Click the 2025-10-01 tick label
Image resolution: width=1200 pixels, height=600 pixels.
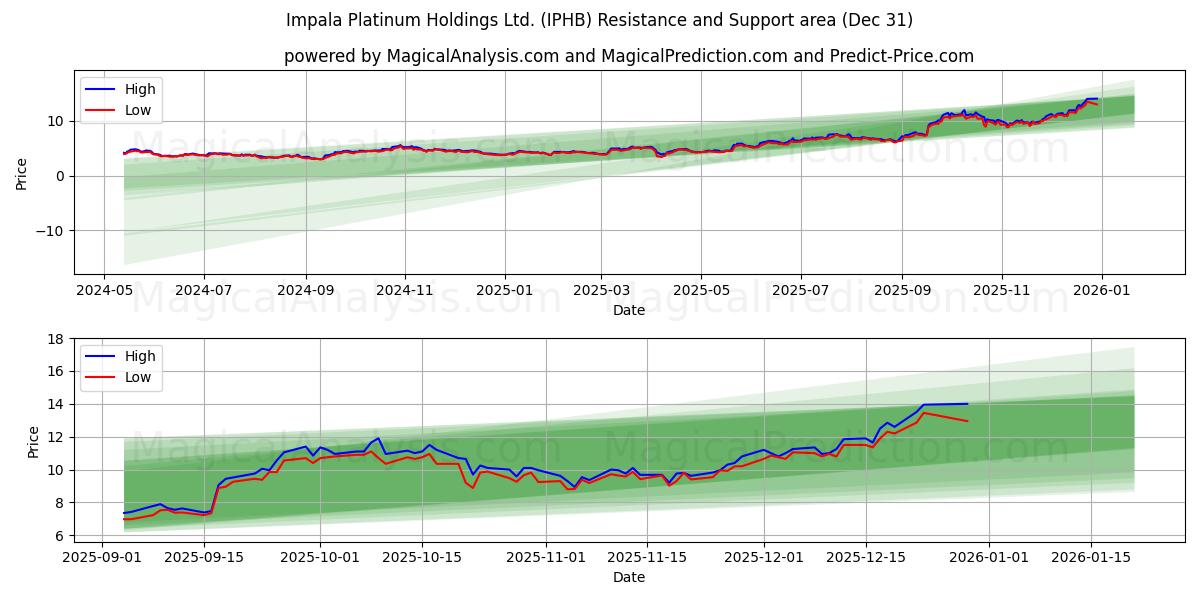click(320, 557)
